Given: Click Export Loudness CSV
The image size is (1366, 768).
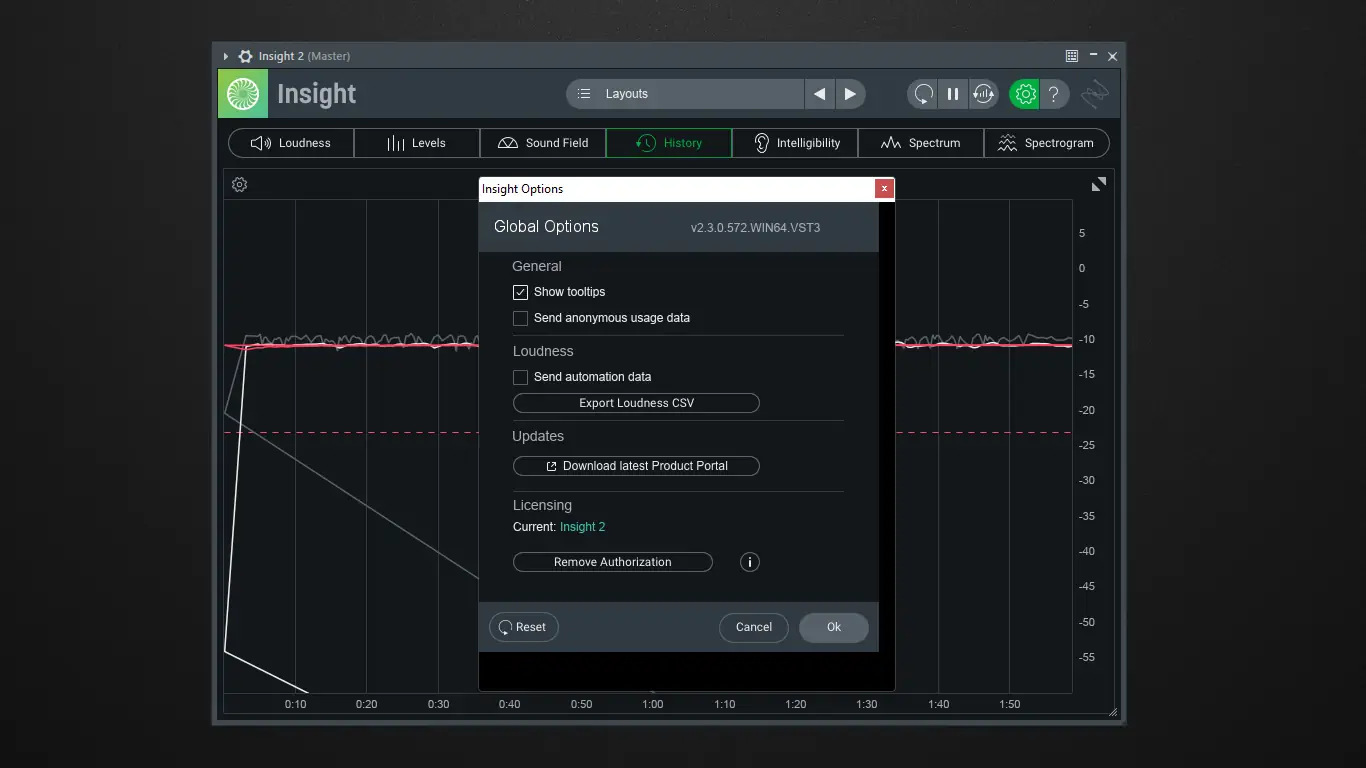Looking at the screenshot, I should pyautogui.click(x=636, y=403).
